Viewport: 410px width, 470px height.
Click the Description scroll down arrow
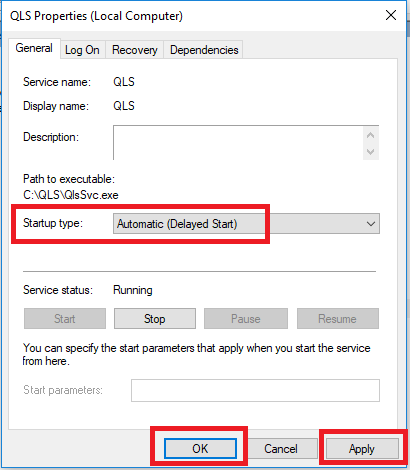(370, 152)
